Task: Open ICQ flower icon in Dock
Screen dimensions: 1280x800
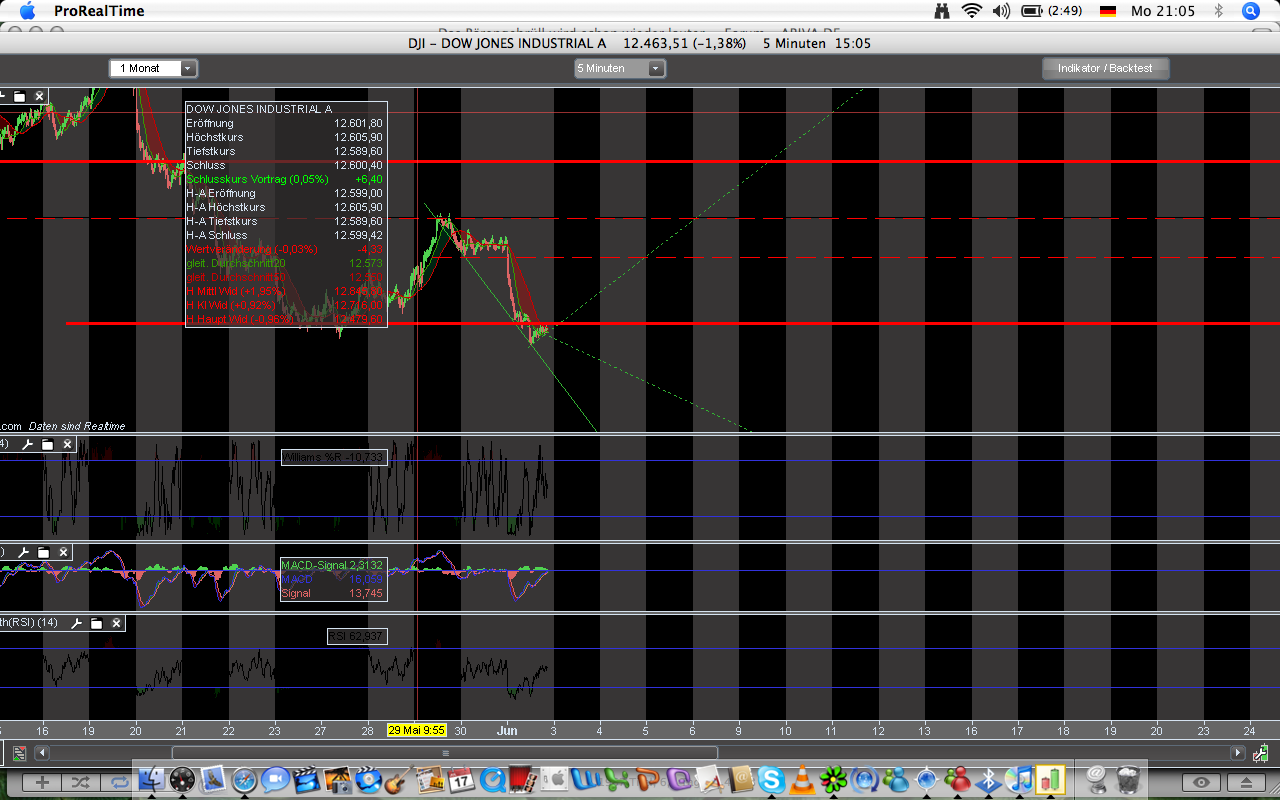Action: tap(833, 779)
